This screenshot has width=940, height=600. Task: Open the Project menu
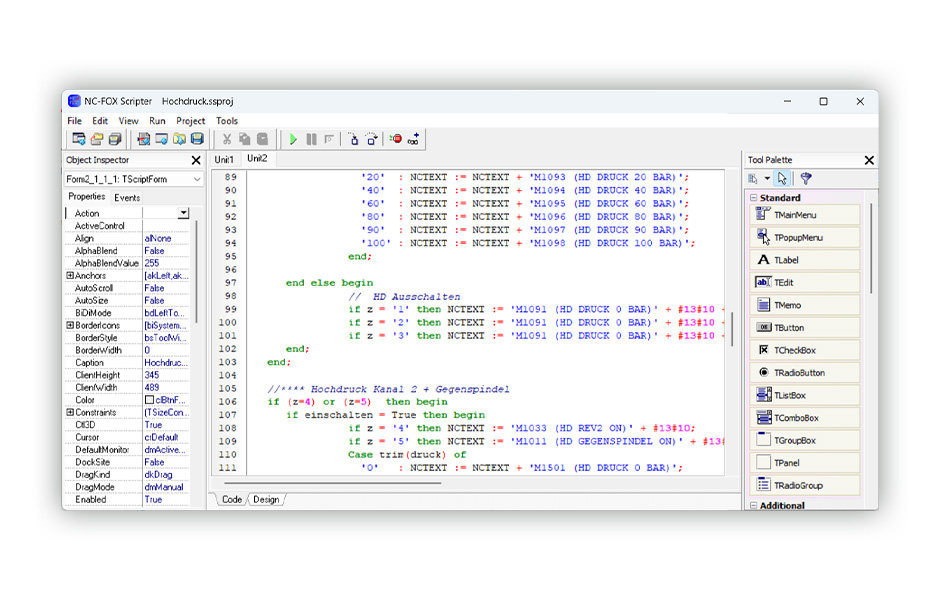tap(191, 121)
